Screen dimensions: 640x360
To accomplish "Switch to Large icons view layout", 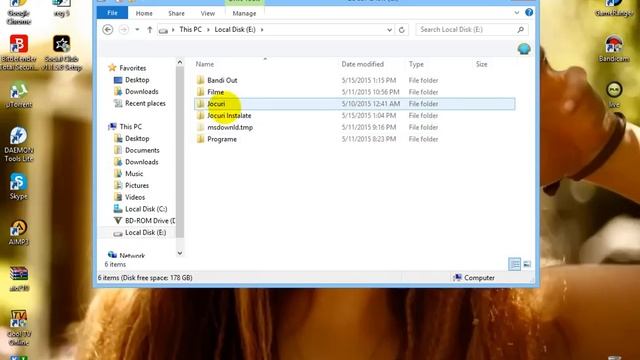I will click(527, 264).
